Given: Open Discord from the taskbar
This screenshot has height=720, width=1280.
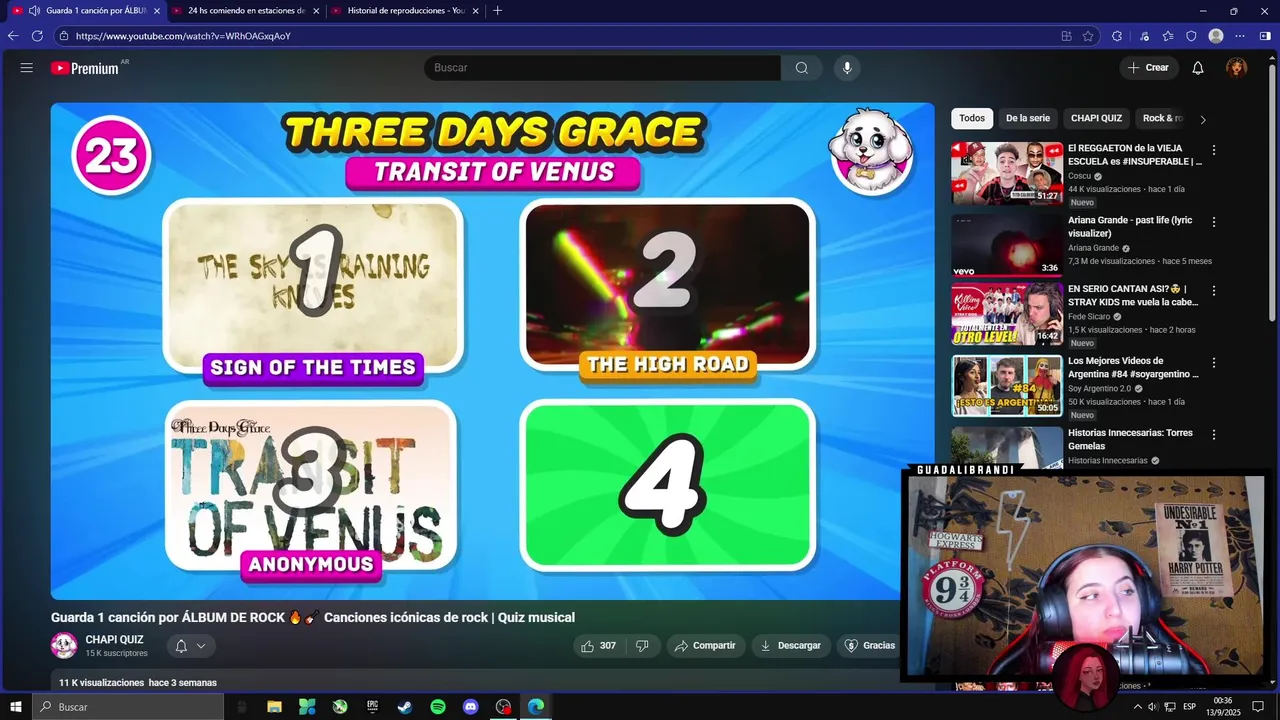Looking at the screenshot, I should 471,707.
